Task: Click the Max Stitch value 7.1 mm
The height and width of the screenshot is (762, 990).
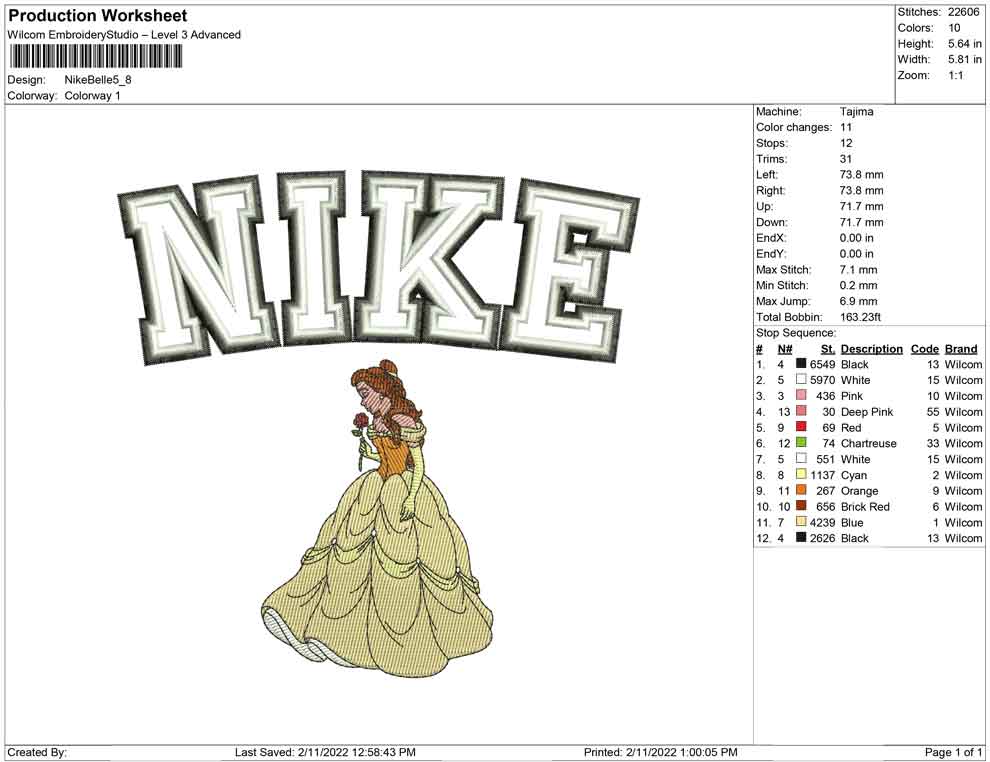Action: (x=859, y=270)
